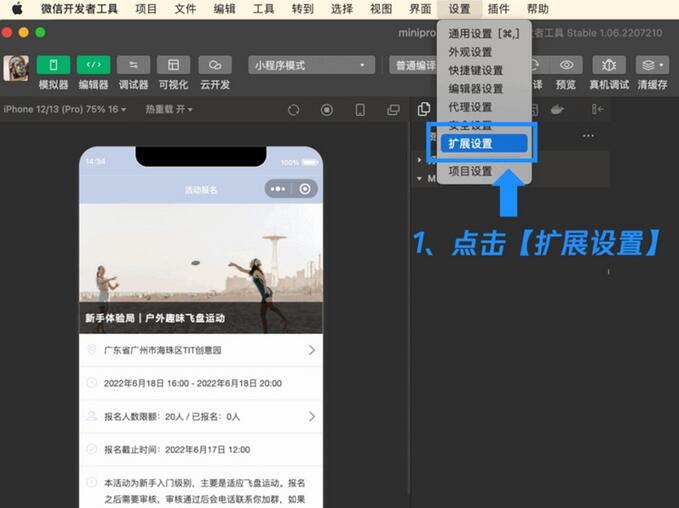Image resolution: width=679 pixels, height=508 pixels.
Task: Click the 本活动为新手入门级别 description text
Action: 205,491
